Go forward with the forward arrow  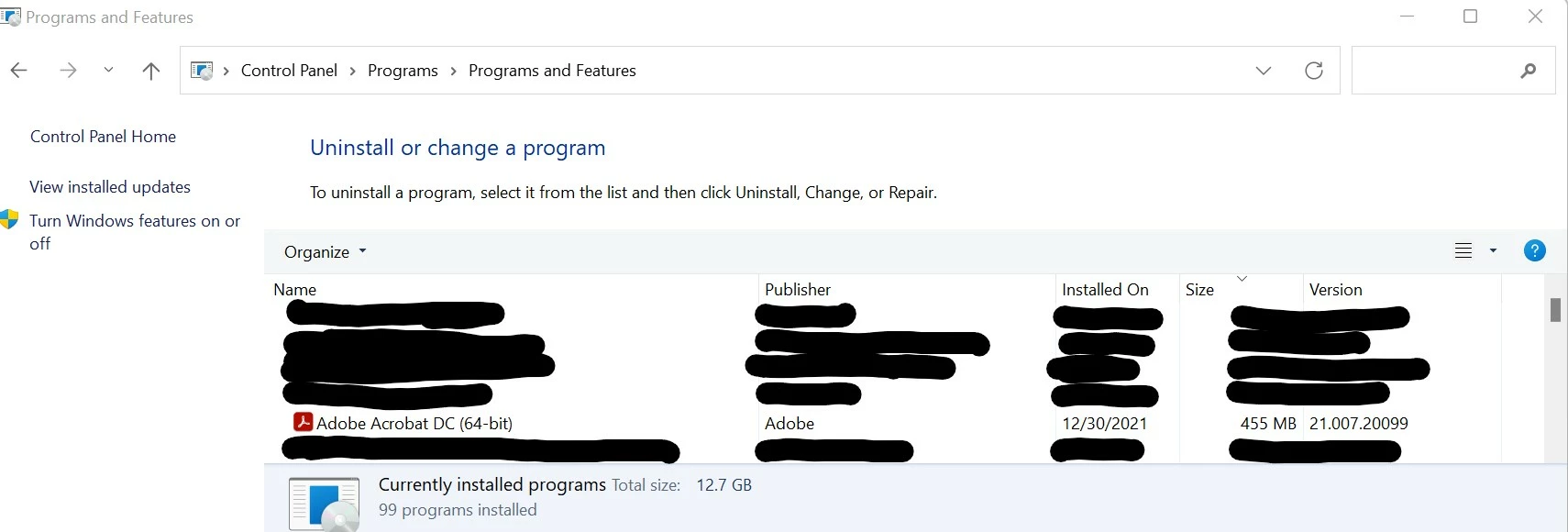[68, 71]
